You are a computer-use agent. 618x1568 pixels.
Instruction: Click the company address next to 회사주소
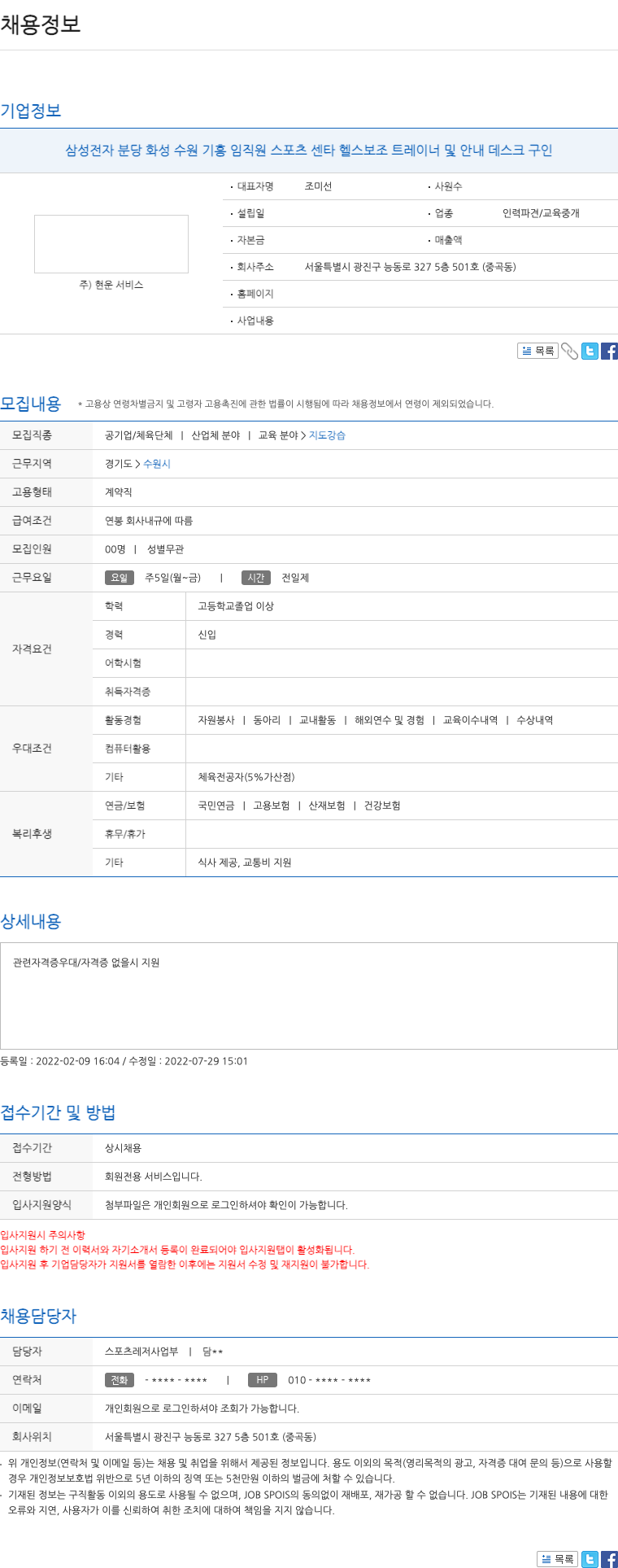point(410,267)
